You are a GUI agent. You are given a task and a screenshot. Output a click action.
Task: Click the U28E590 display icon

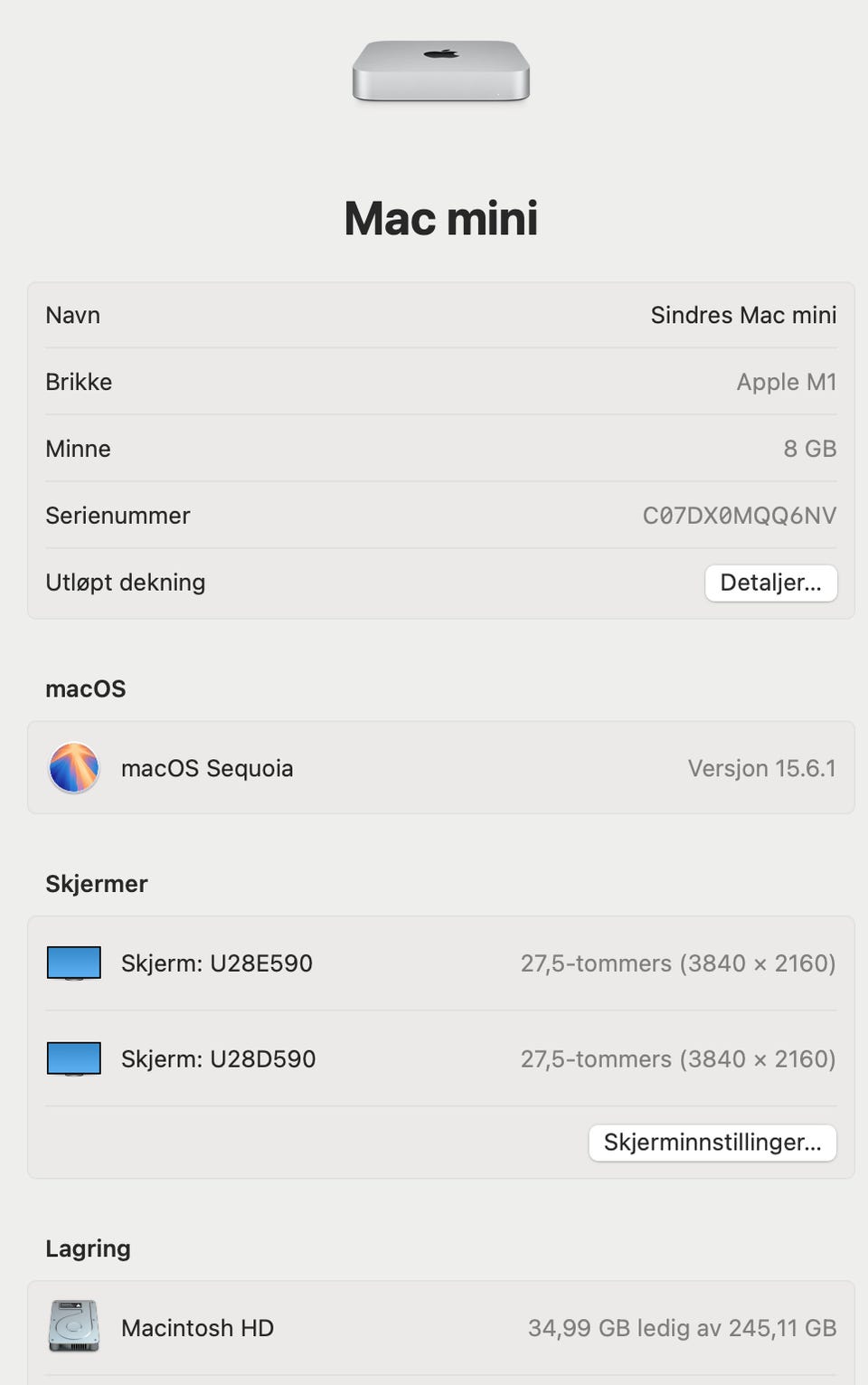(74, 963)
